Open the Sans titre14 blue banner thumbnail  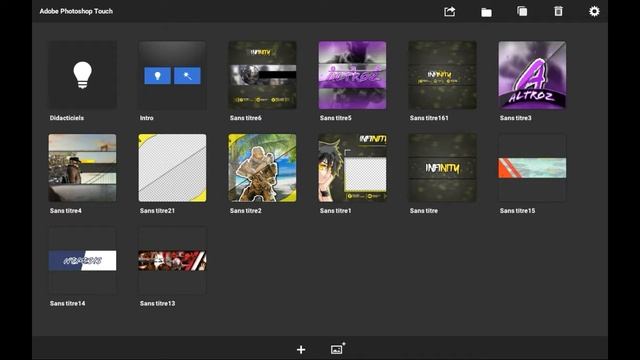[82, 260]
